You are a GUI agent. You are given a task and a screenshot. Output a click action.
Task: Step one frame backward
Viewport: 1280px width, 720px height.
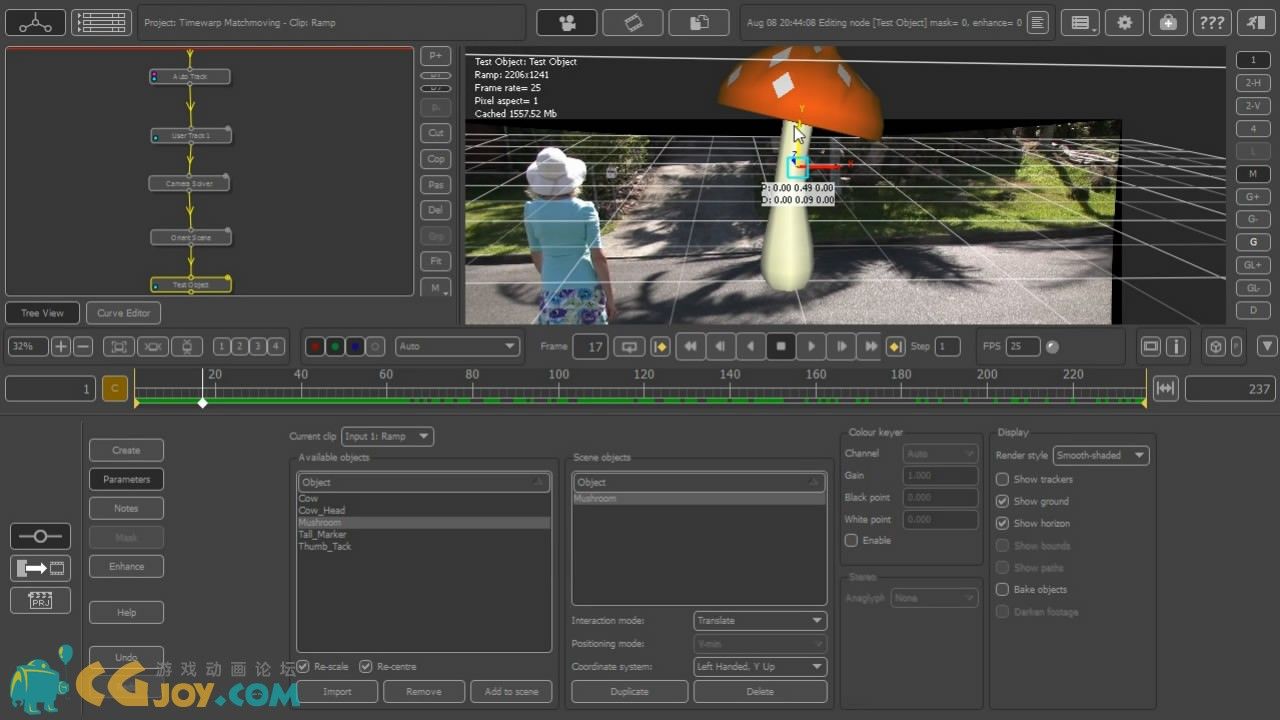pyautogui.click(x=720, y=346)
